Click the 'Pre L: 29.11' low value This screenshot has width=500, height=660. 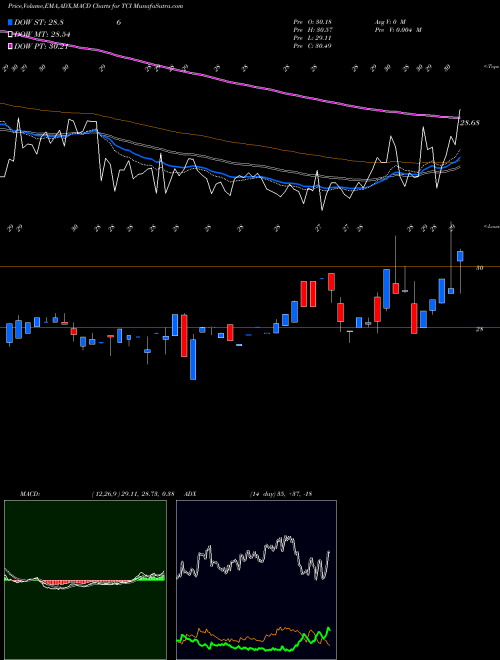tap(312, 37)
